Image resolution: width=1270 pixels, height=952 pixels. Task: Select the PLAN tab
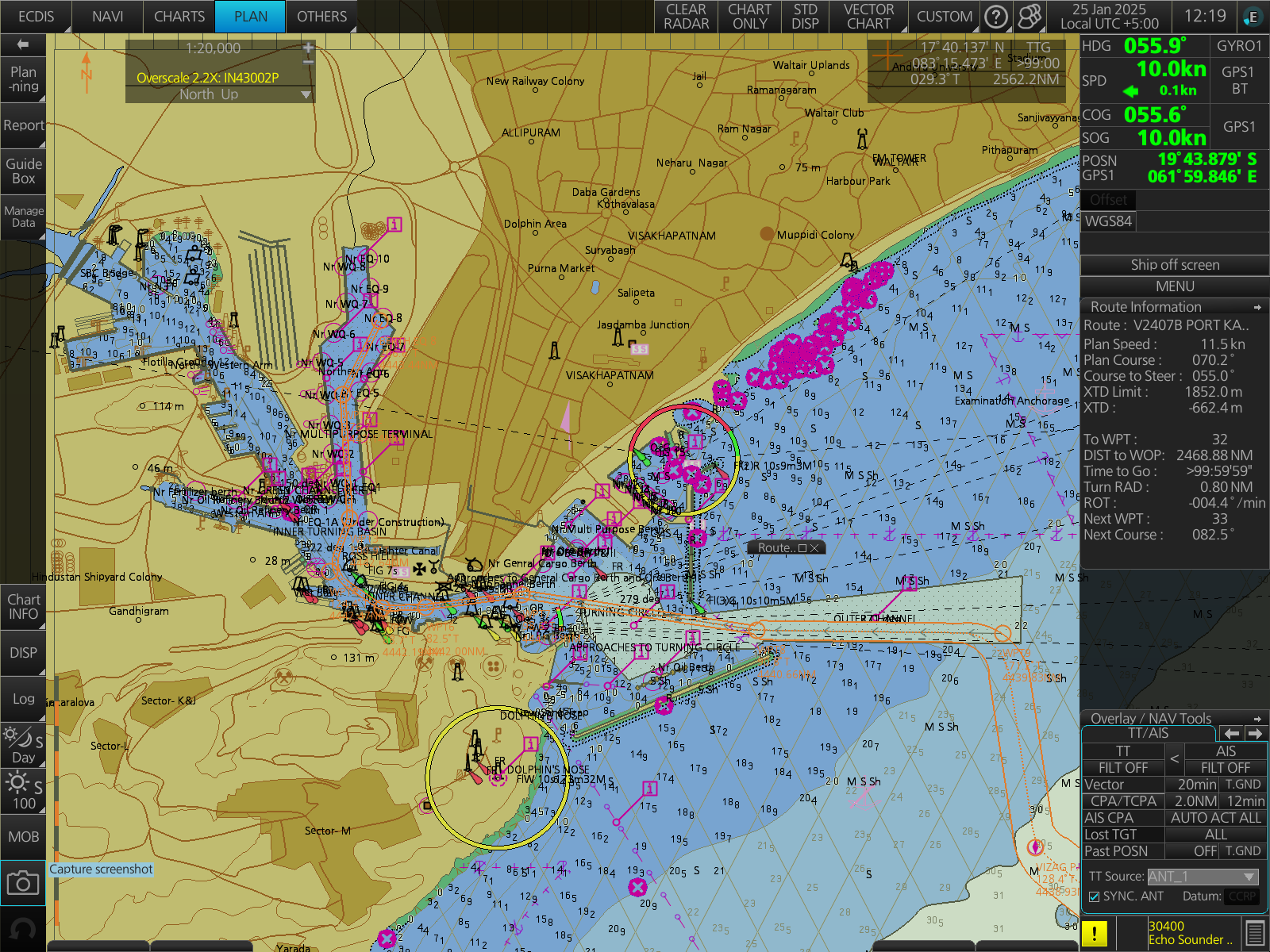pos(250,17)
